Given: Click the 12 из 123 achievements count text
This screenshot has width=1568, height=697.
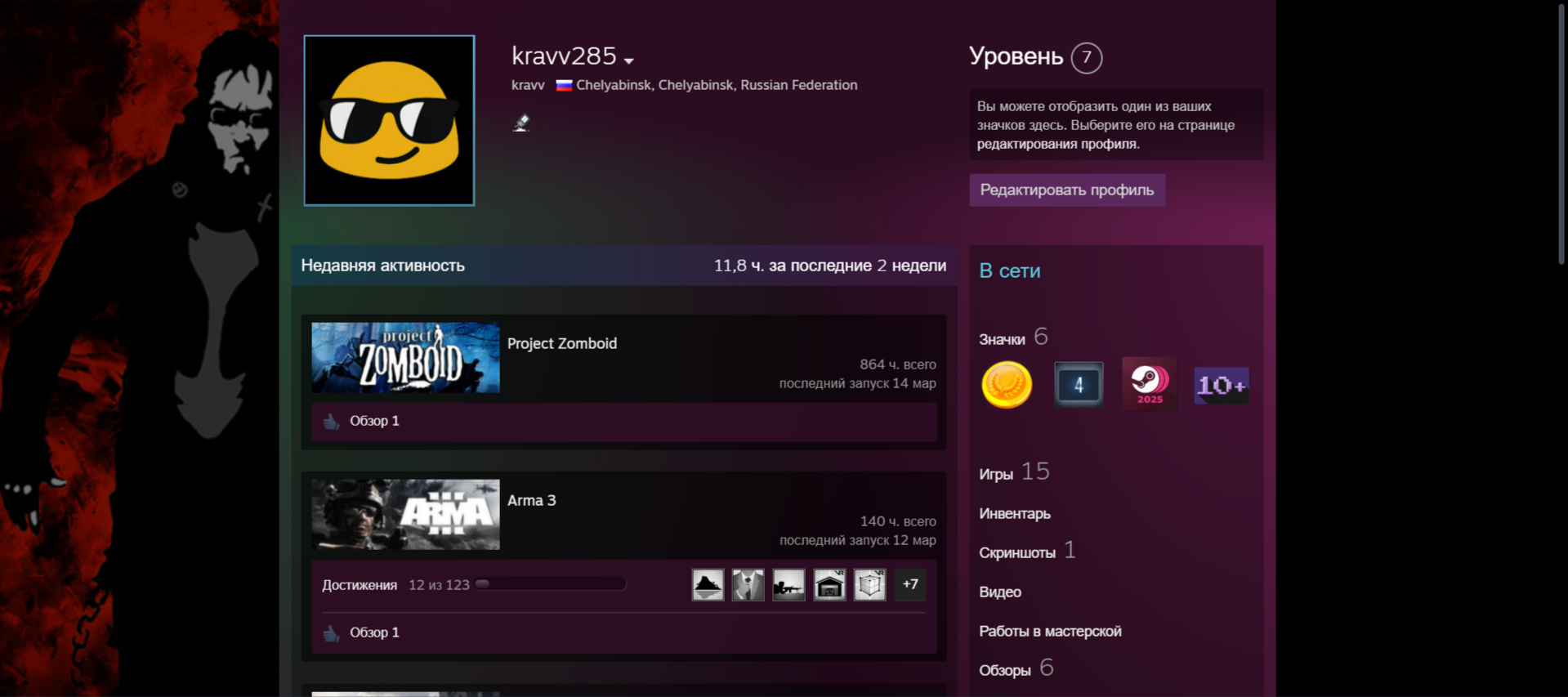Looking at the screenshot, I should (439, 585).
